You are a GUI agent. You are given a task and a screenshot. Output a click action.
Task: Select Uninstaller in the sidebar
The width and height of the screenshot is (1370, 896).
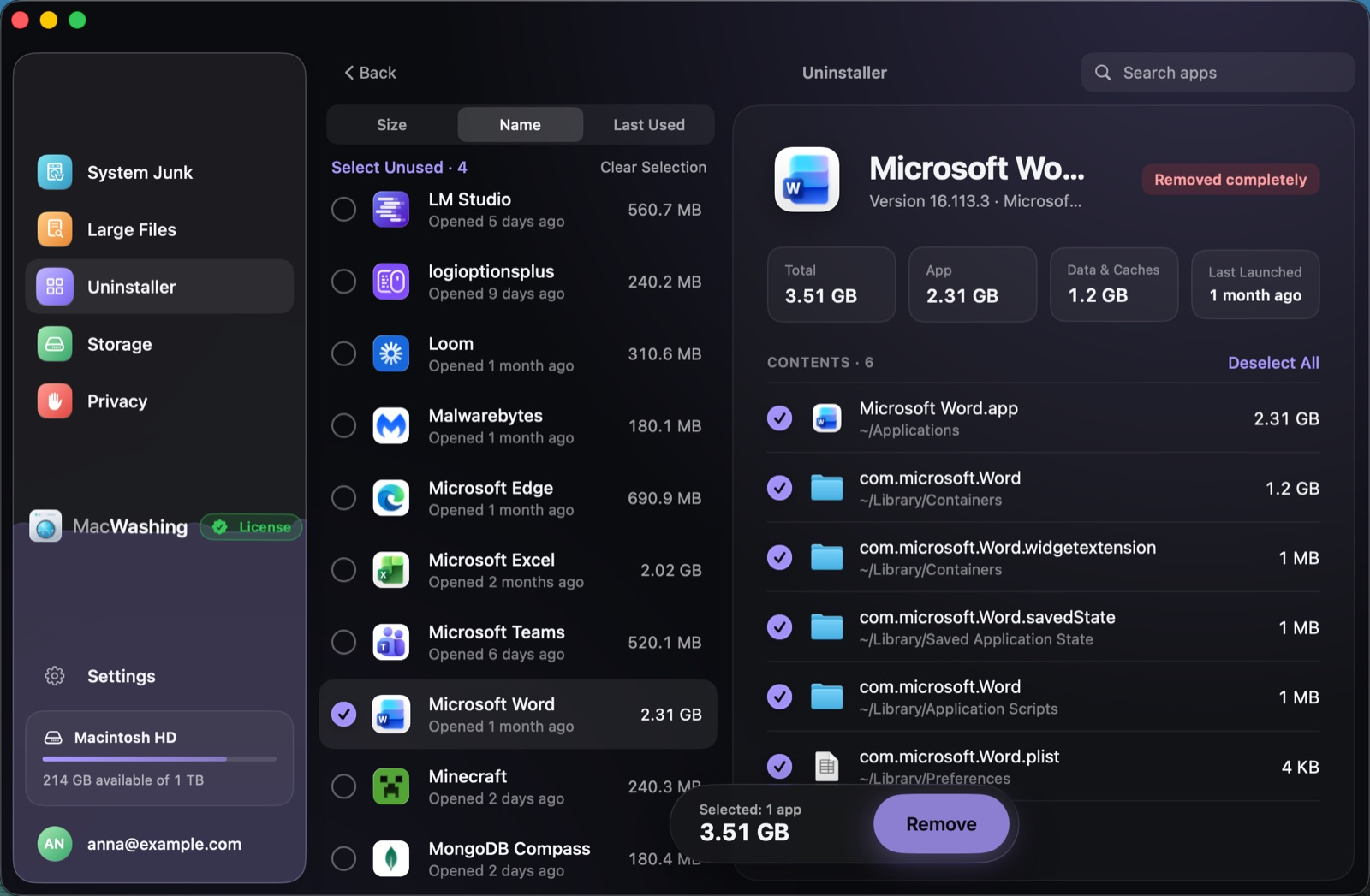click(159, 287)
